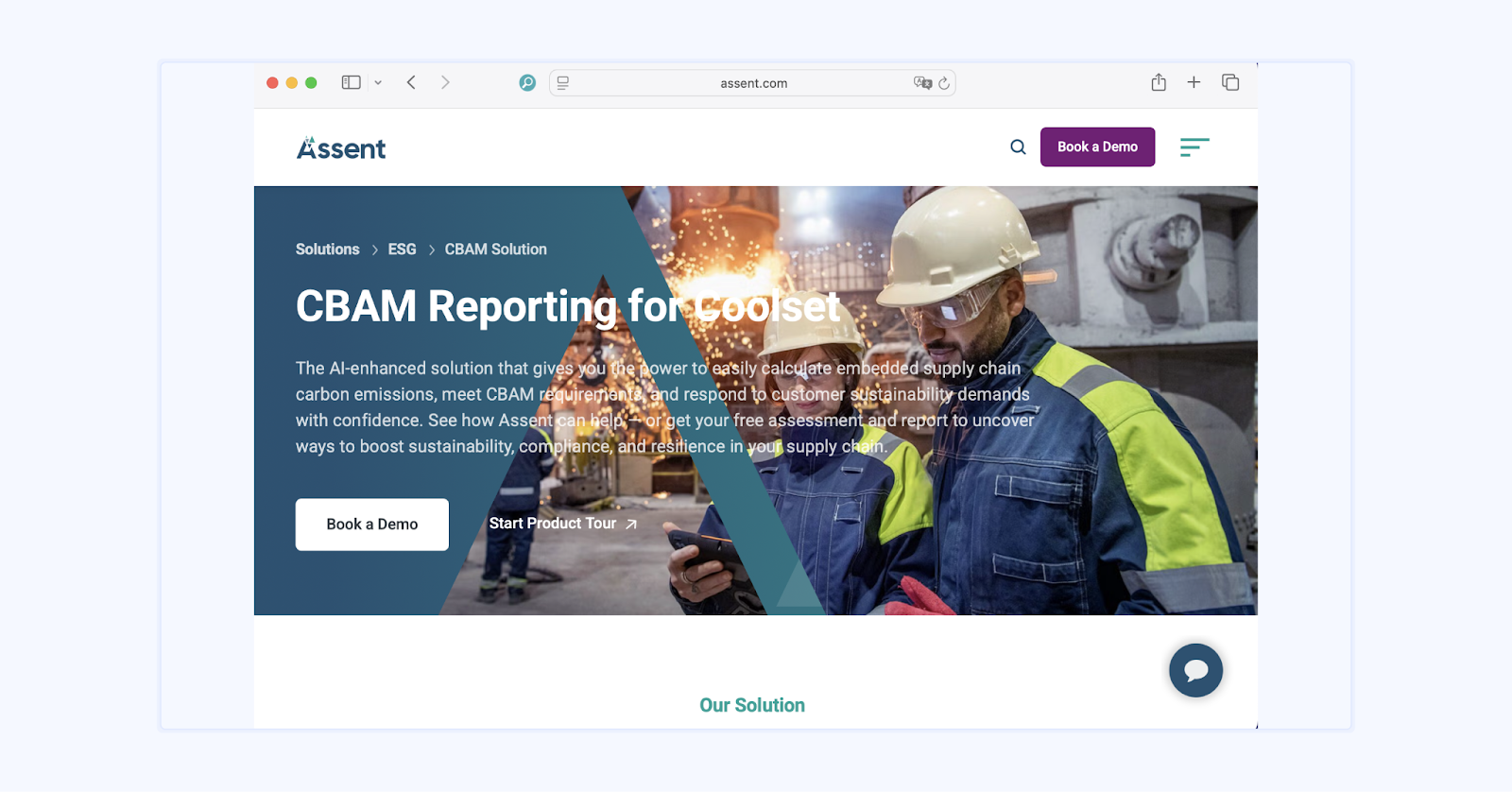The height and width of the screenshot is (792, 1512).
Task: Open the Safari share icon
Action: coord(1159,82)
